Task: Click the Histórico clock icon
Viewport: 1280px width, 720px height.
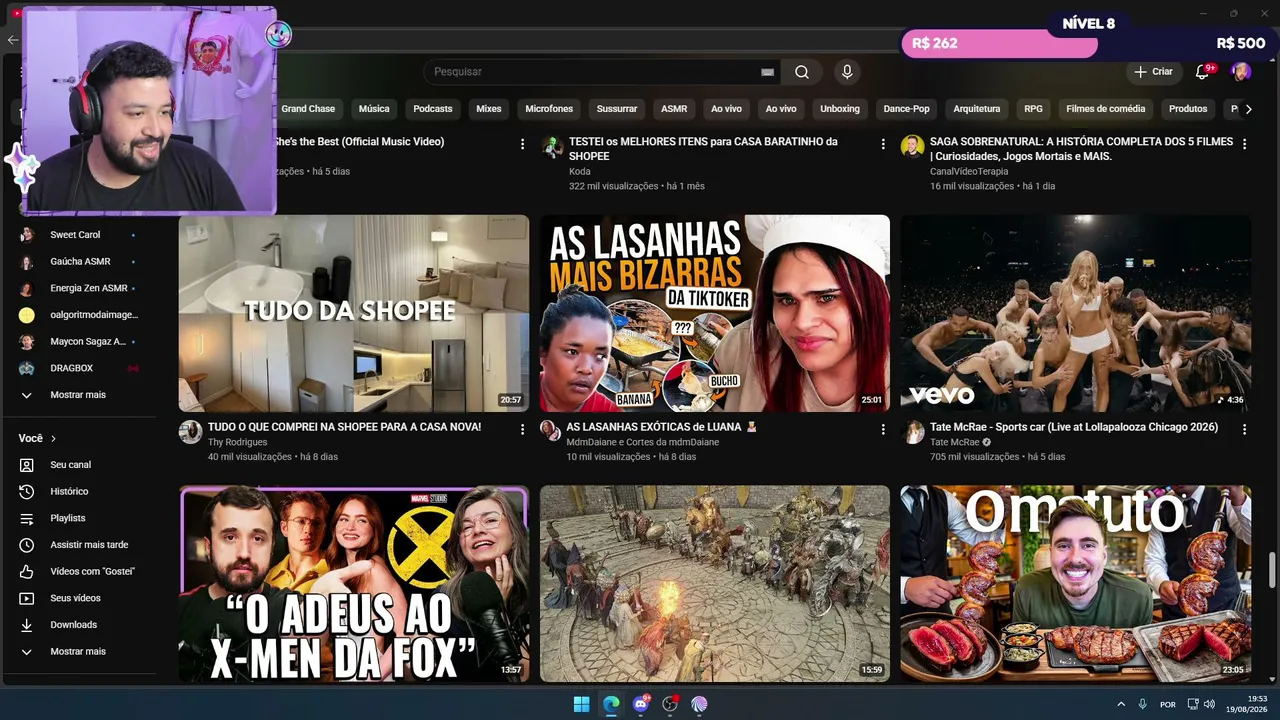Action: pyautogui.click(x=27, y=492)
